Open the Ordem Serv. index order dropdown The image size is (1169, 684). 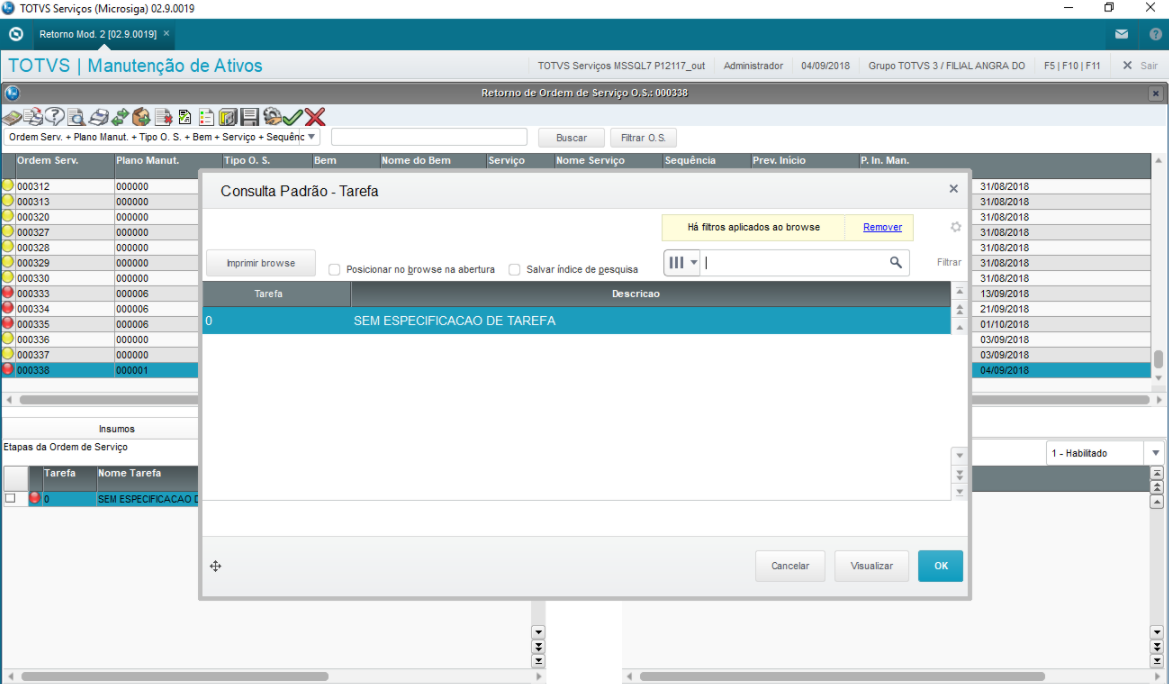[x=312, y=137]
